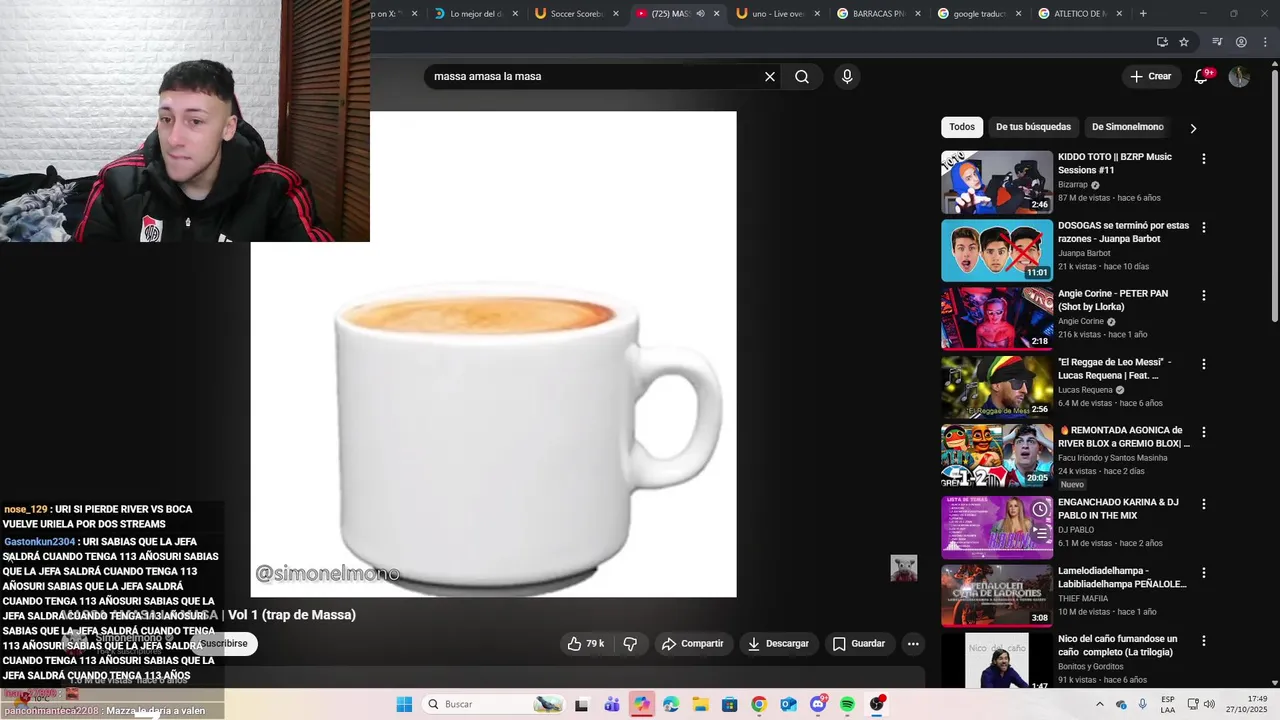
Task: Click the Crear button
Action: (1150, 77)
